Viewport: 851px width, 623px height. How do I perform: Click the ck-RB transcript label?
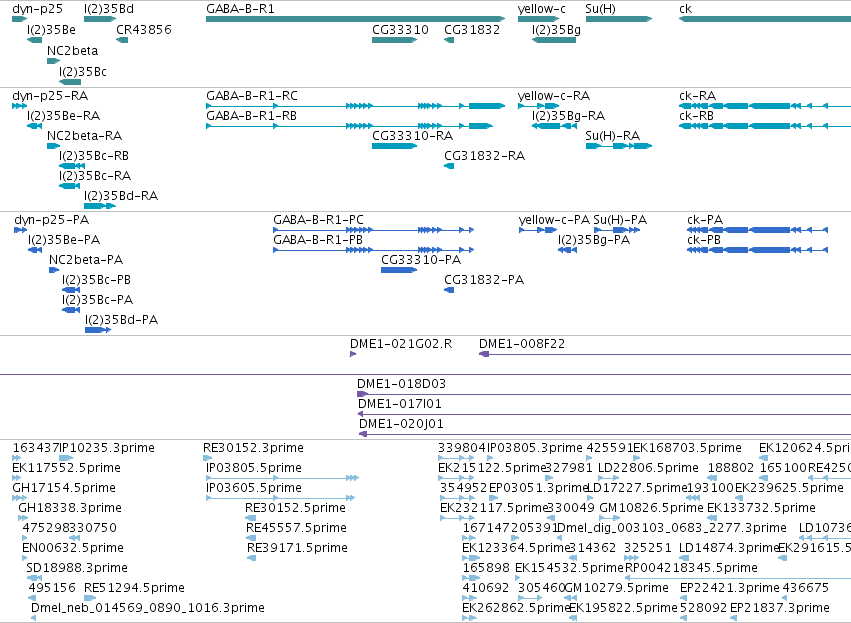(696, 116)
